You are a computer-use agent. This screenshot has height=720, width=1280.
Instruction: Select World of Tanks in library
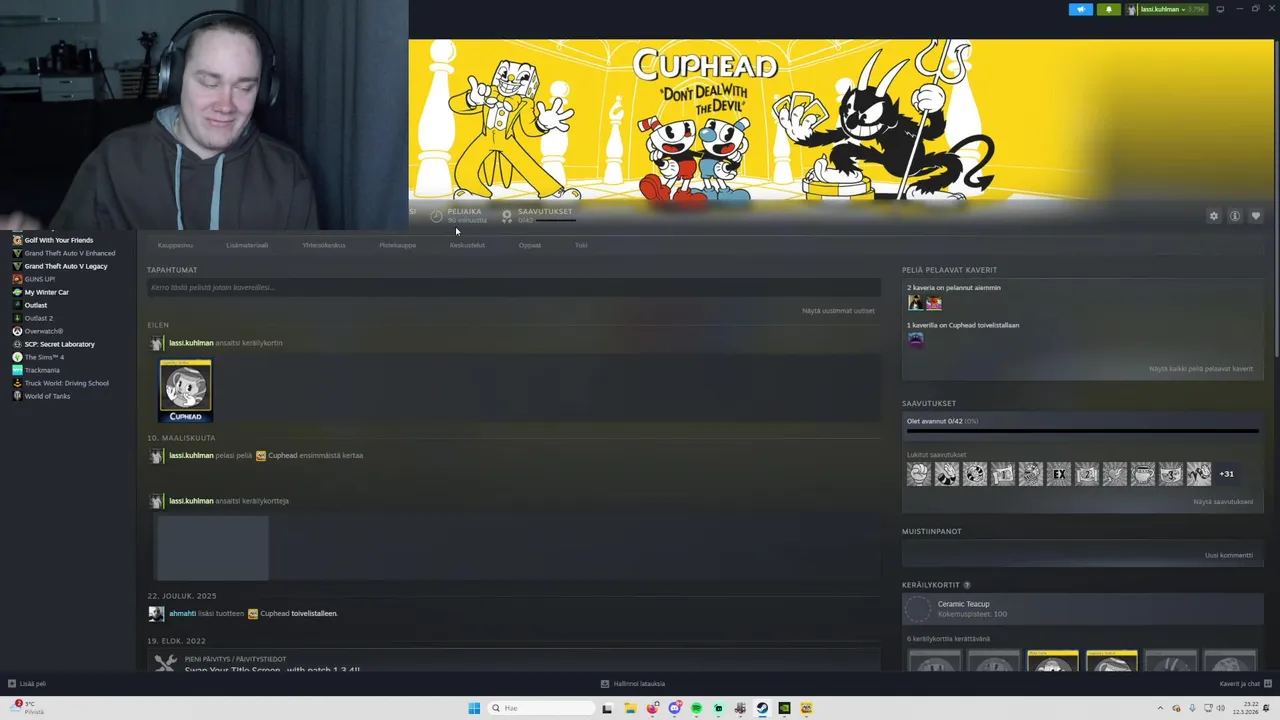47,396
